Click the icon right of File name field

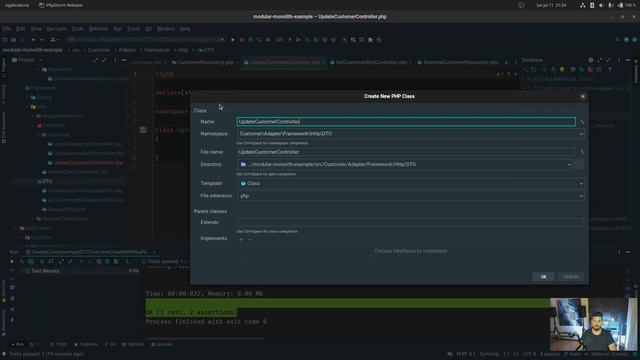pos(582,152)
